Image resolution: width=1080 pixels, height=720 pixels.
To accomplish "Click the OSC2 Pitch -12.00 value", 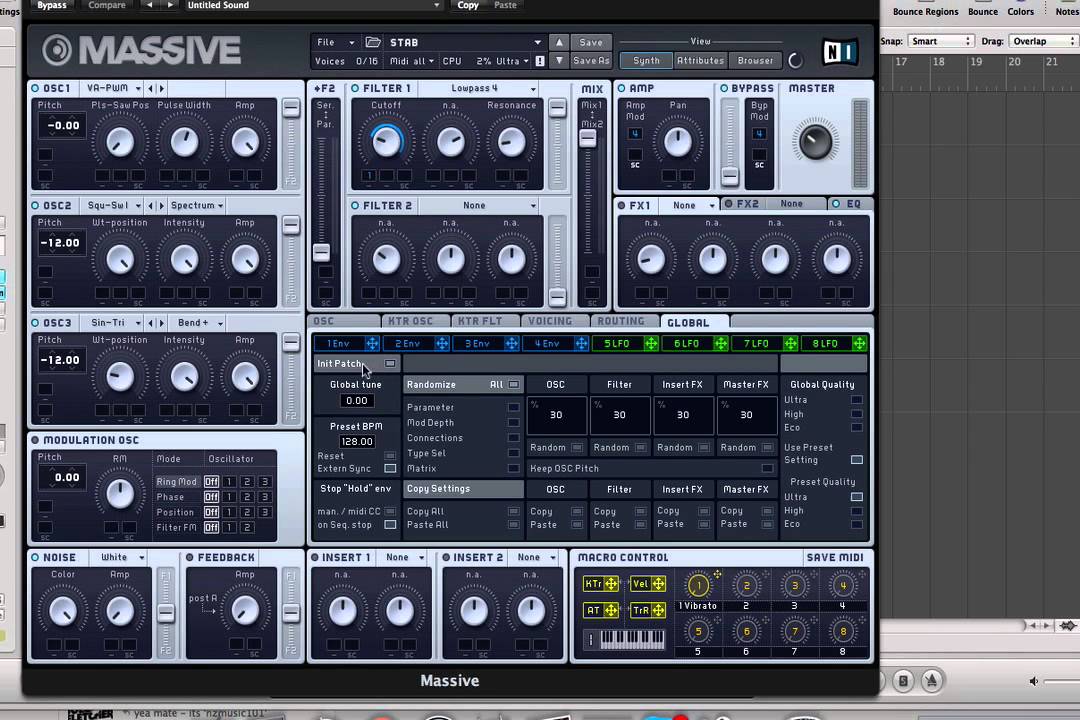I will click(x=61, y=243).
